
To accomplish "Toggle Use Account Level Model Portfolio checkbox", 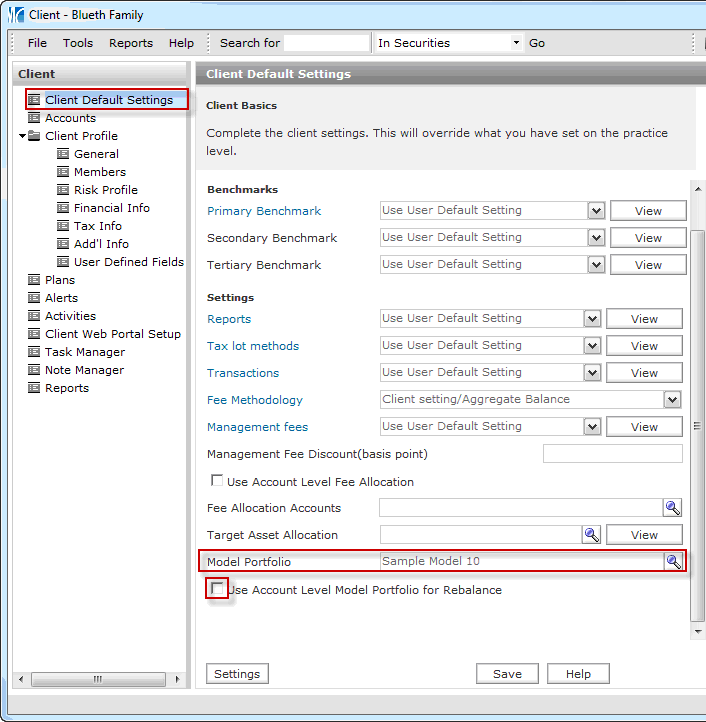I will point(217,589).
